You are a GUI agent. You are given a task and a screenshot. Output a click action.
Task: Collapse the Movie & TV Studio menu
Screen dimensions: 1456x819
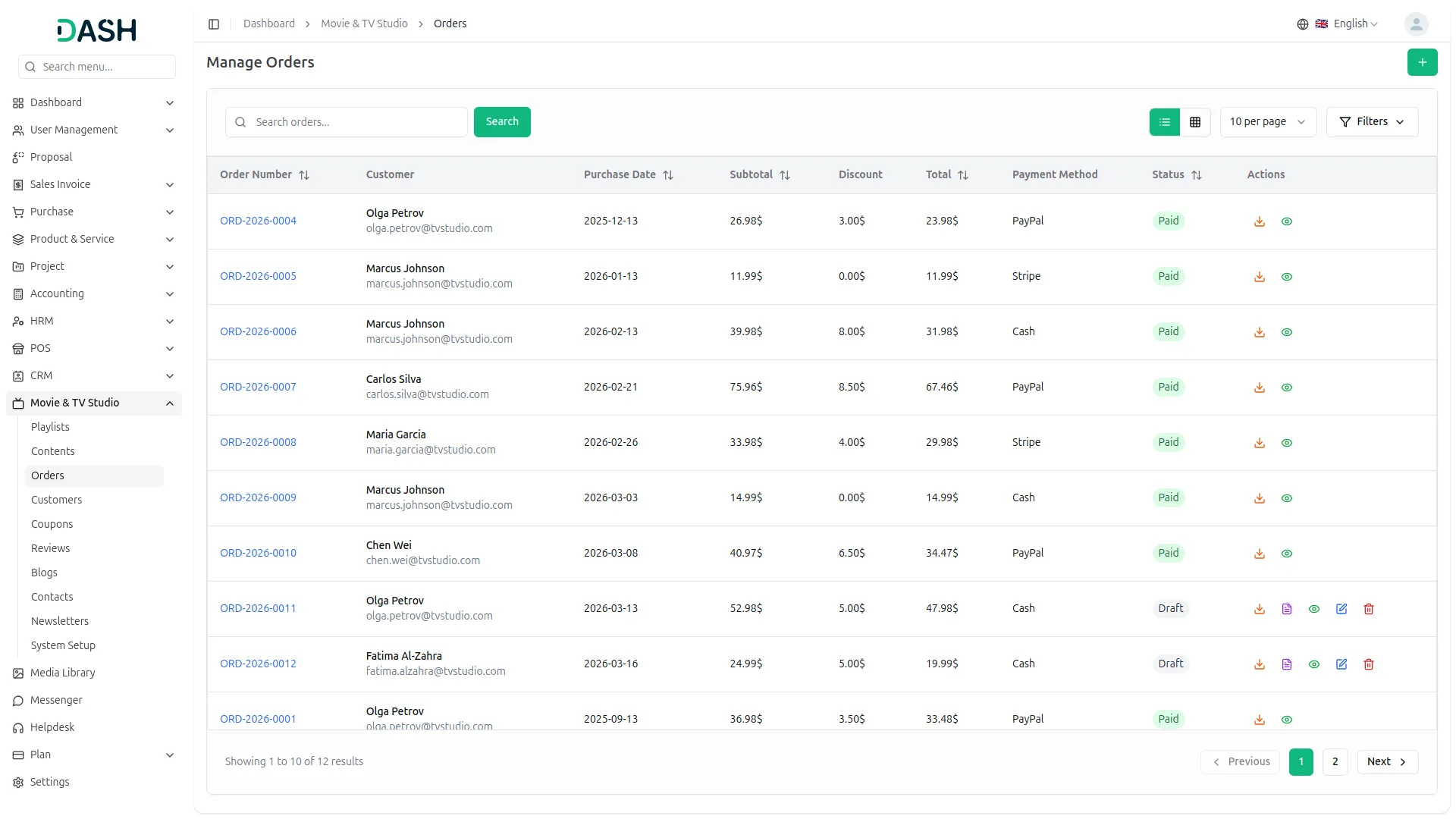[x=170, y=403]
